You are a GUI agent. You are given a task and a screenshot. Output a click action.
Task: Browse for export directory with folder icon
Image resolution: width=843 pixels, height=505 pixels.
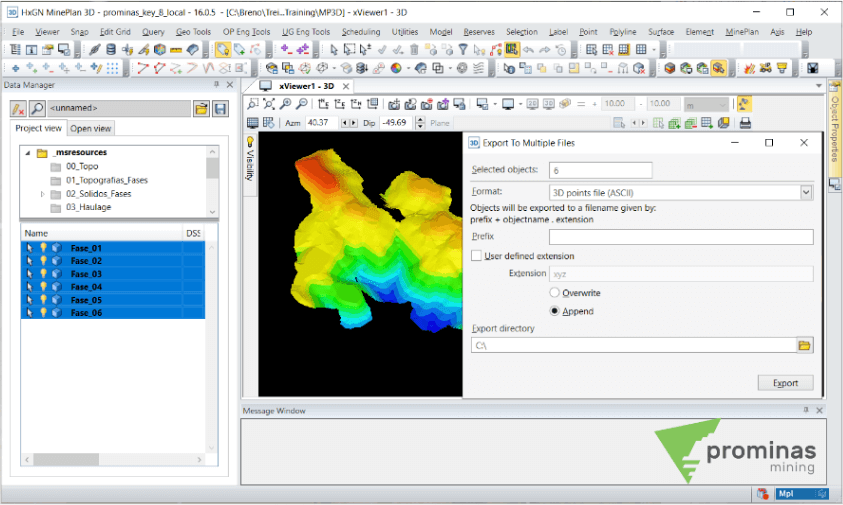click(804, 345)
